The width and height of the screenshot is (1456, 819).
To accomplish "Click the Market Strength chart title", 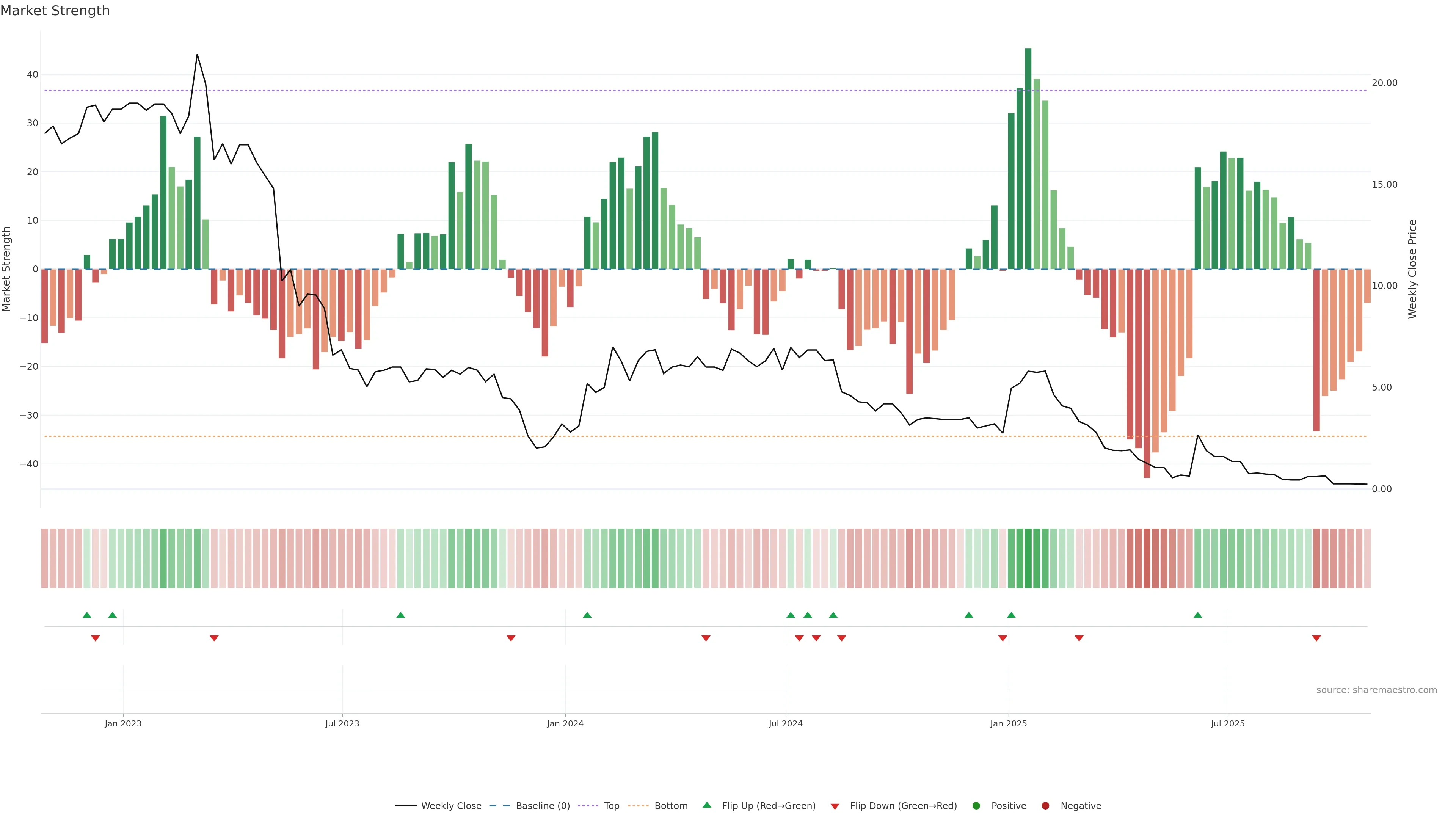I will pyautogui.click(x=55, y=11).
